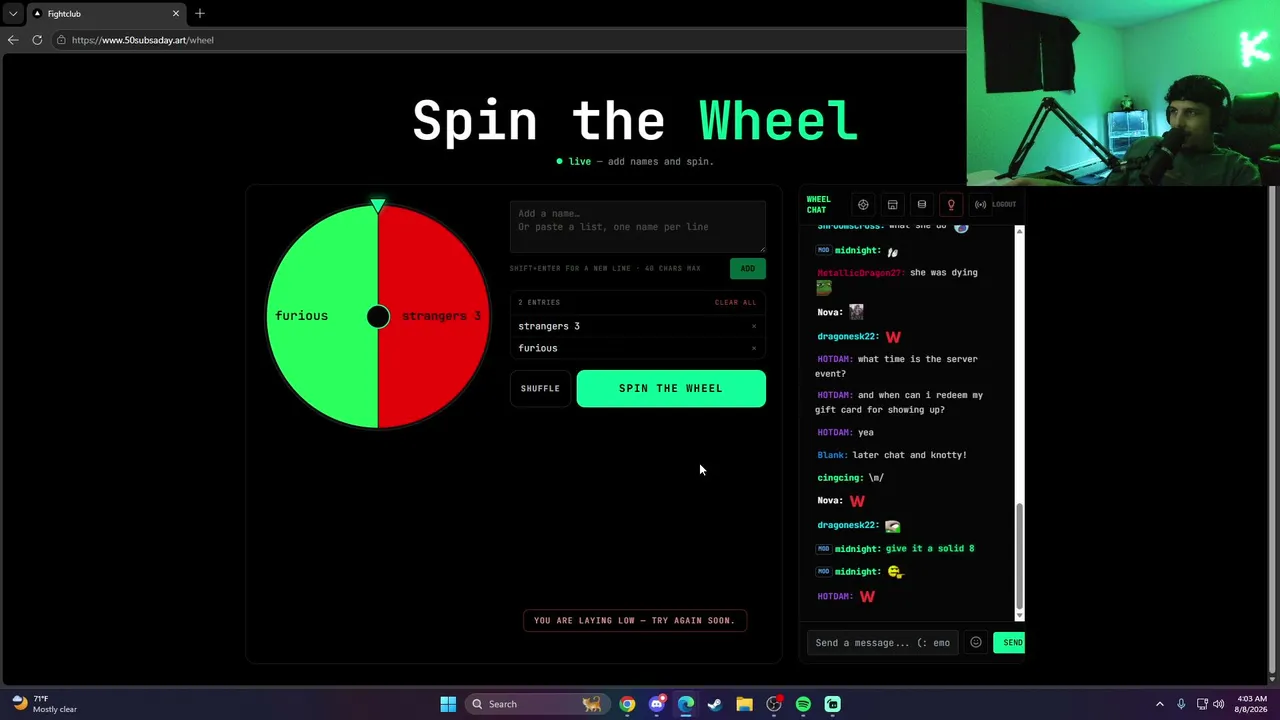Image resolution: width=1280 pixels, height=720 pixels.
Task: Open network settings tray icon
Action: (x=1202, y=704)
